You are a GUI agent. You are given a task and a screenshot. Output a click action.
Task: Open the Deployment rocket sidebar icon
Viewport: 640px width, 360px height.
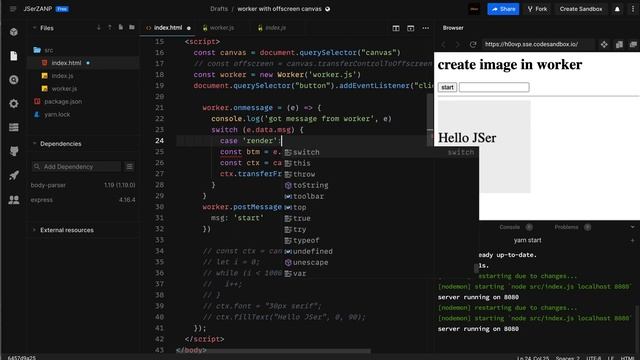[x=13, y=175]
